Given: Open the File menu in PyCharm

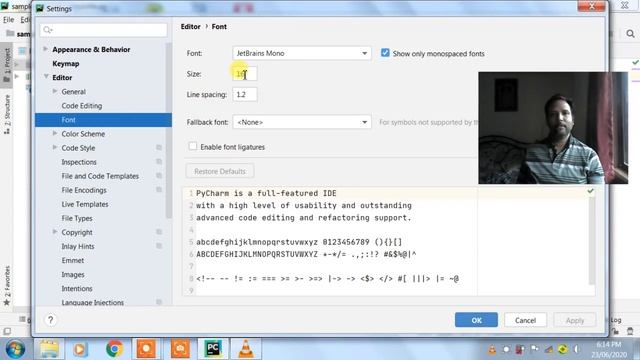Looking at the screenshot, I should 8,20.
